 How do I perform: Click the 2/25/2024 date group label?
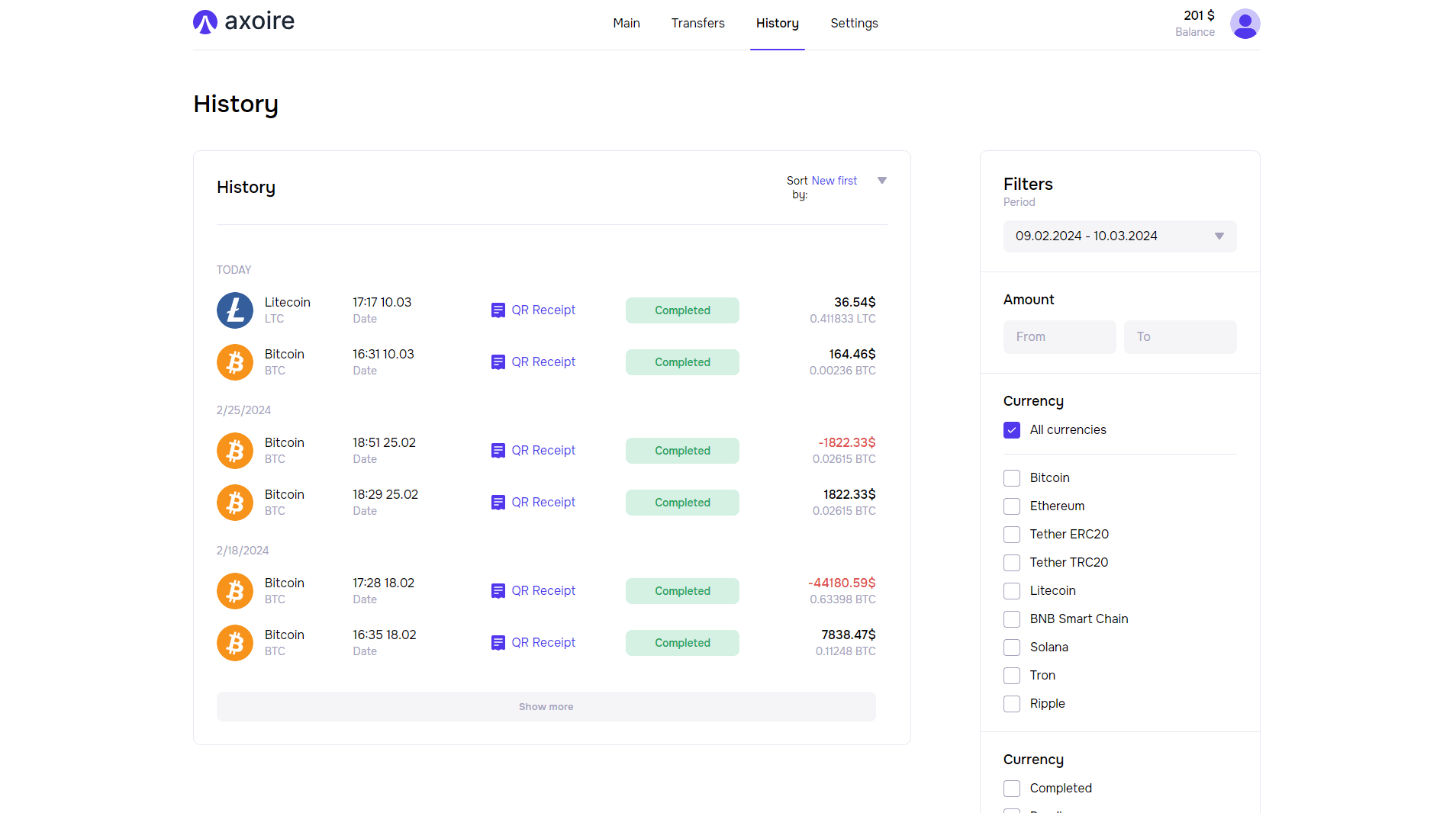click(x=243, y=410)
